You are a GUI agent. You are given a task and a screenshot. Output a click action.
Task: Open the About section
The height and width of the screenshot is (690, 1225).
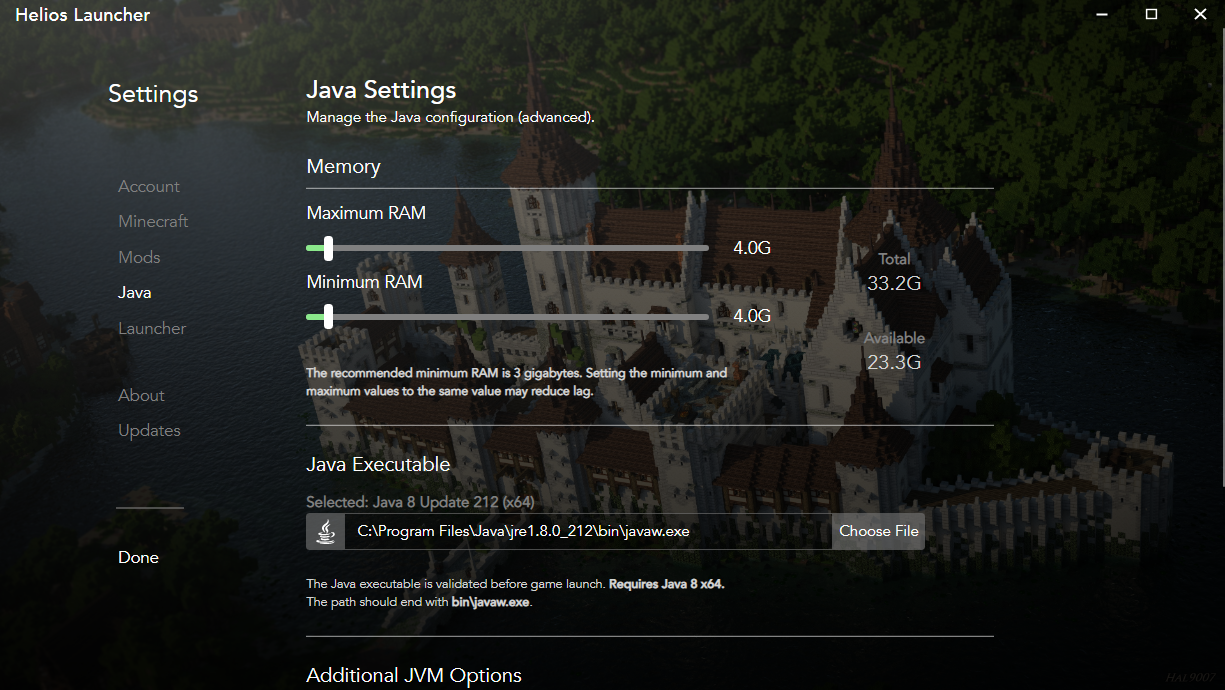tap(141, 396)
